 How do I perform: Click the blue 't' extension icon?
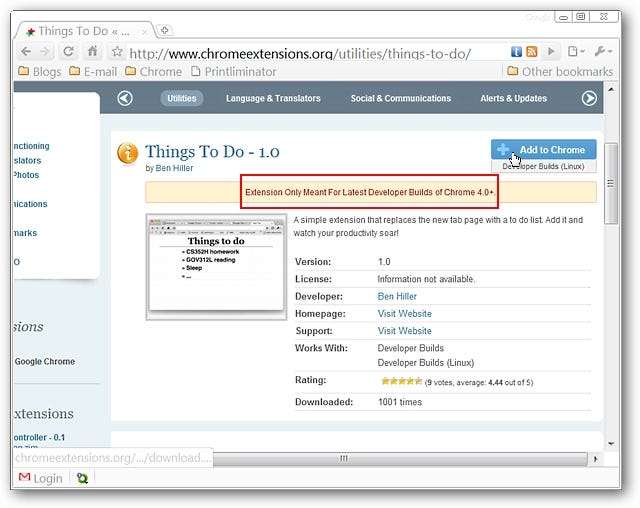[x=516, y=51]
